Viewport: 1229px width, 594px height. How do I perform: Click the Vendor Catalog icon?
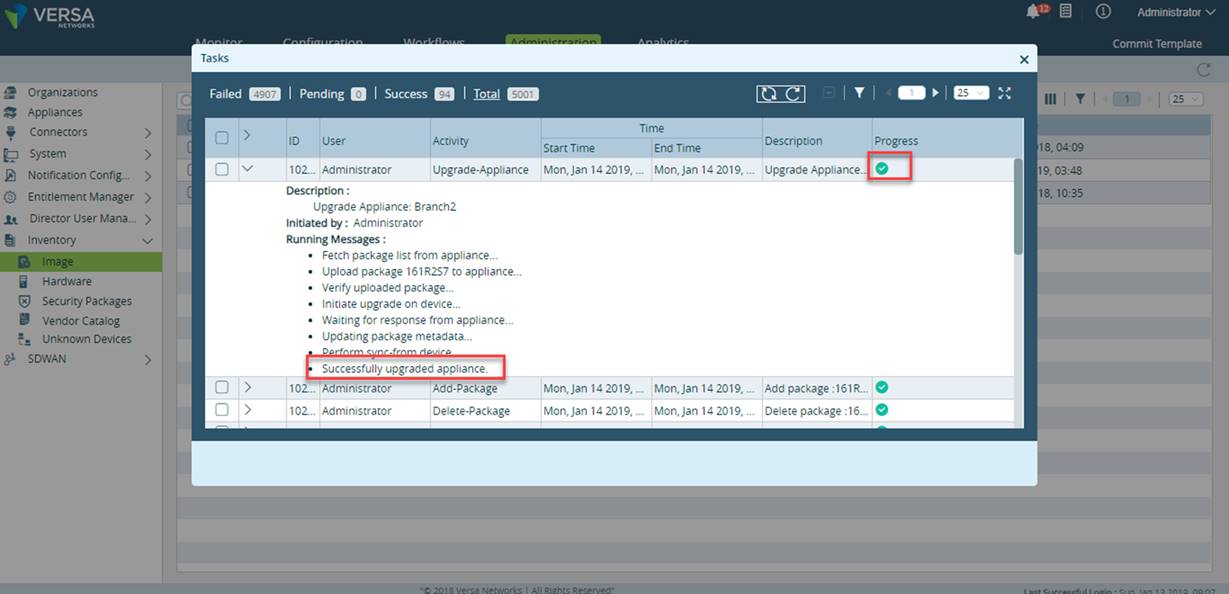[24, 321]
